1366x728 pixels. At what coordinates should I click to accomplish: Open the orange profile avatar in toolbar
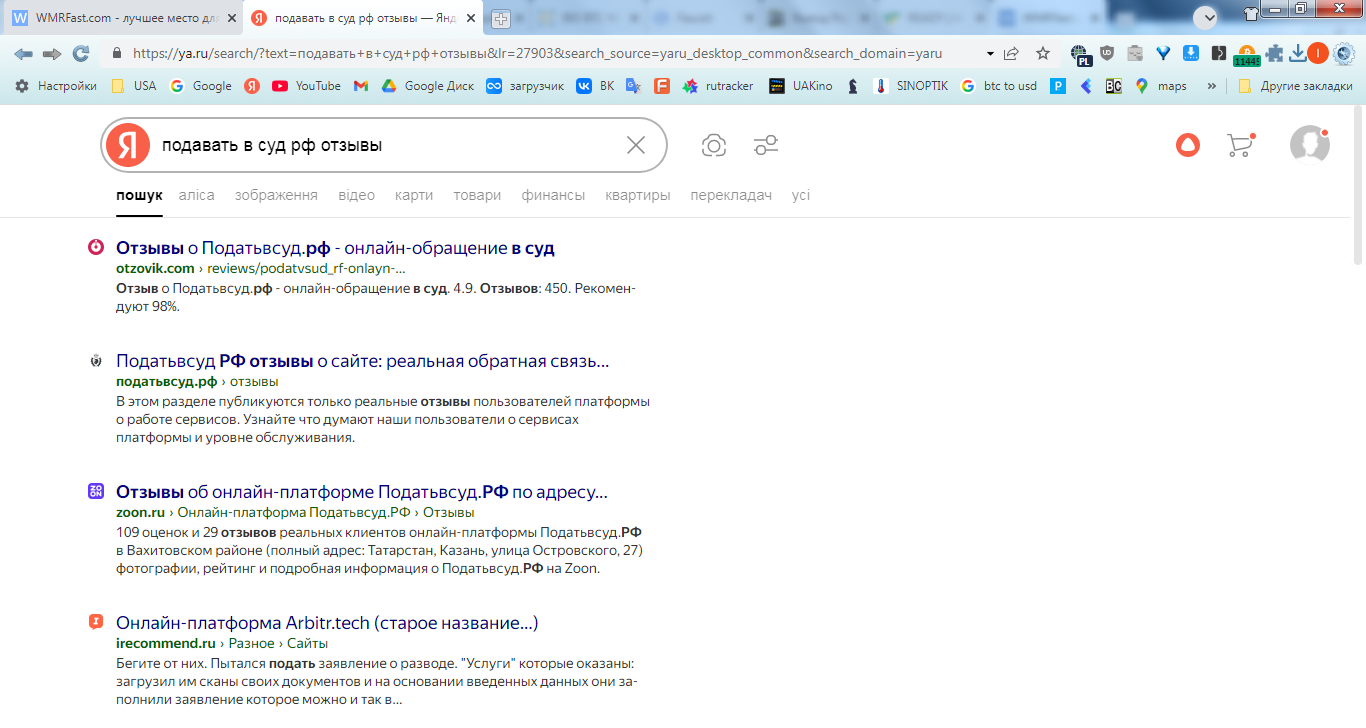[x=1318, y=53]
